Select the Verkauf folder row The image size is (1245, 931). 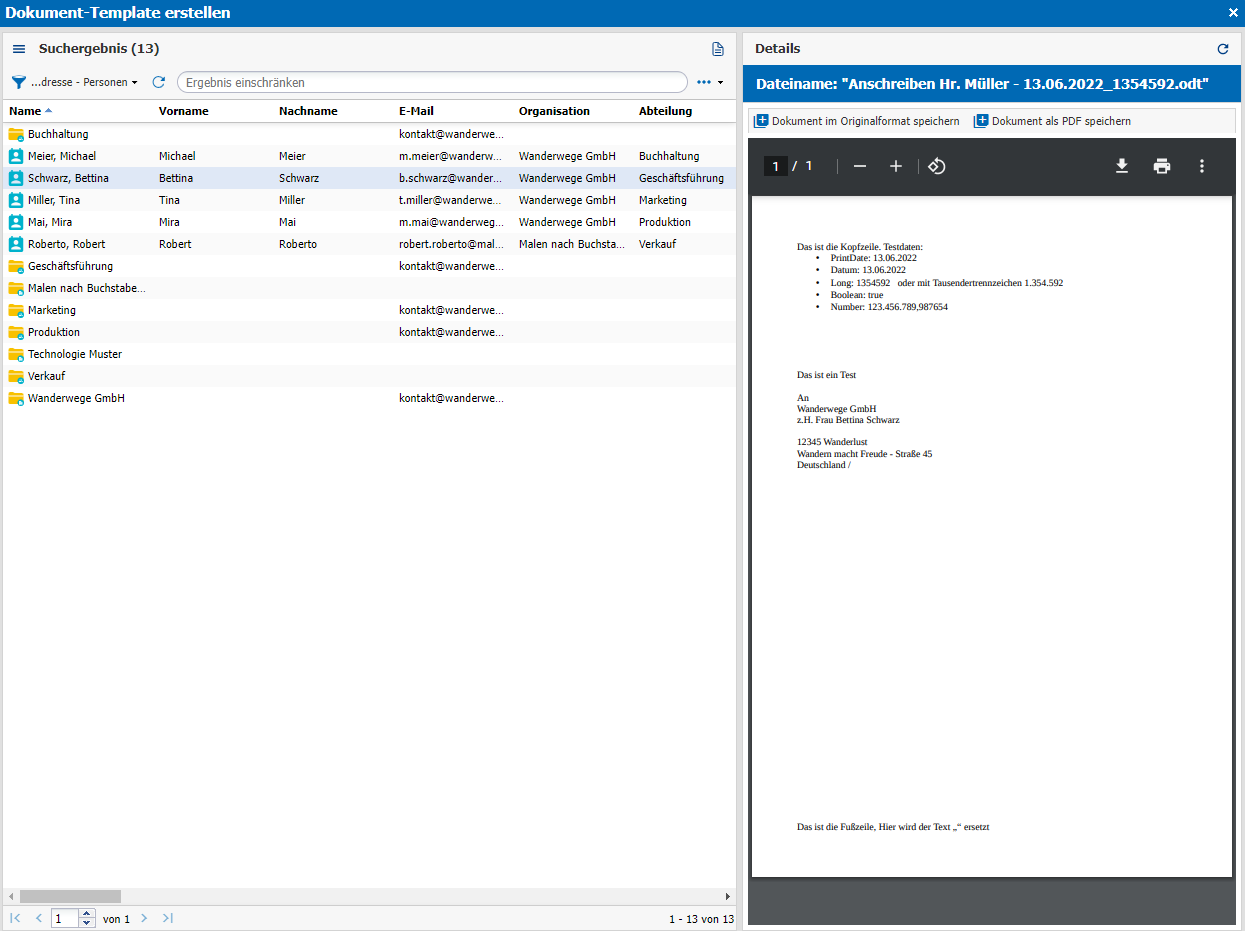369,376
